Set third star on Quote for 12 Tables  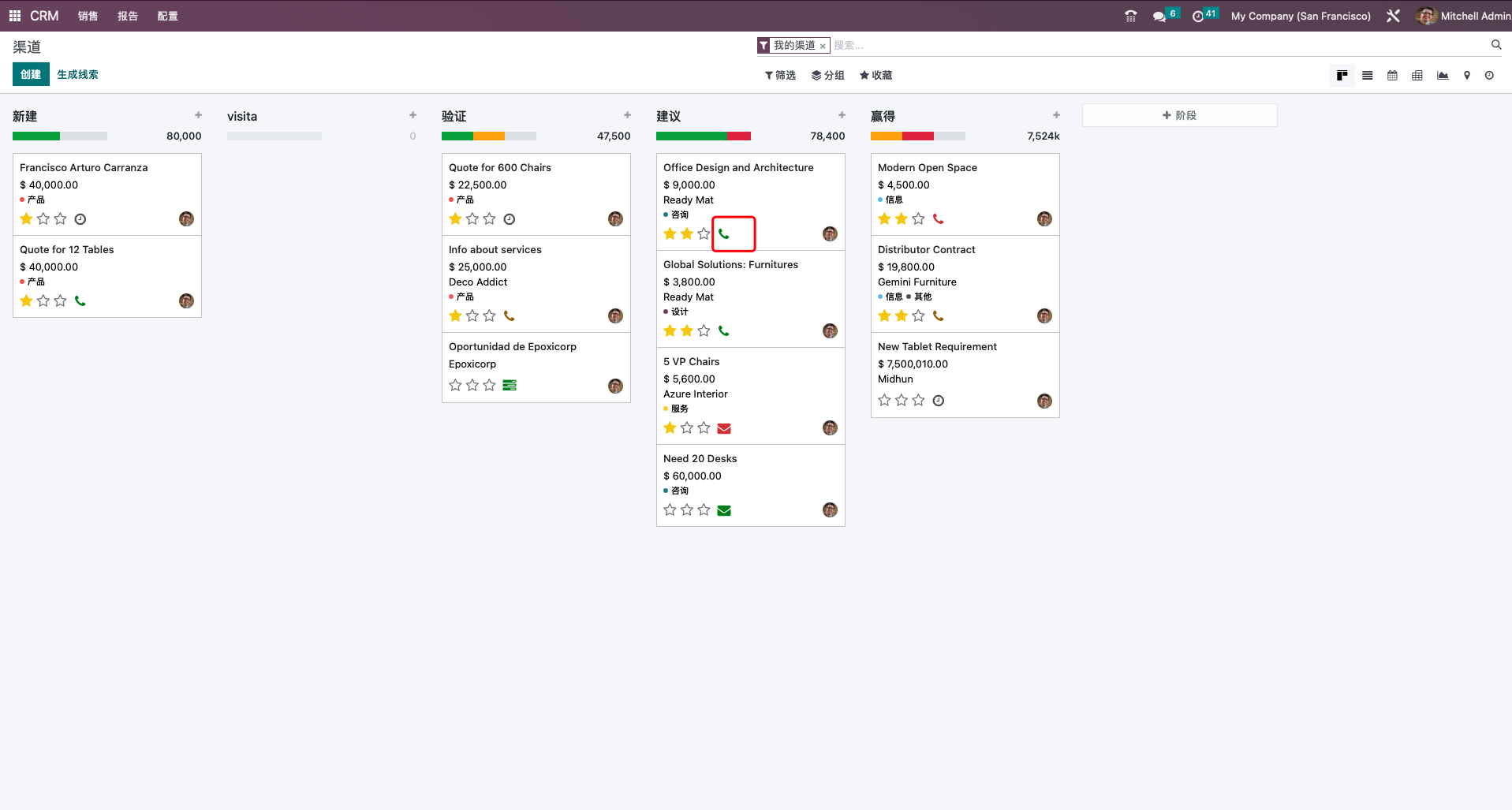pos(61,300)
